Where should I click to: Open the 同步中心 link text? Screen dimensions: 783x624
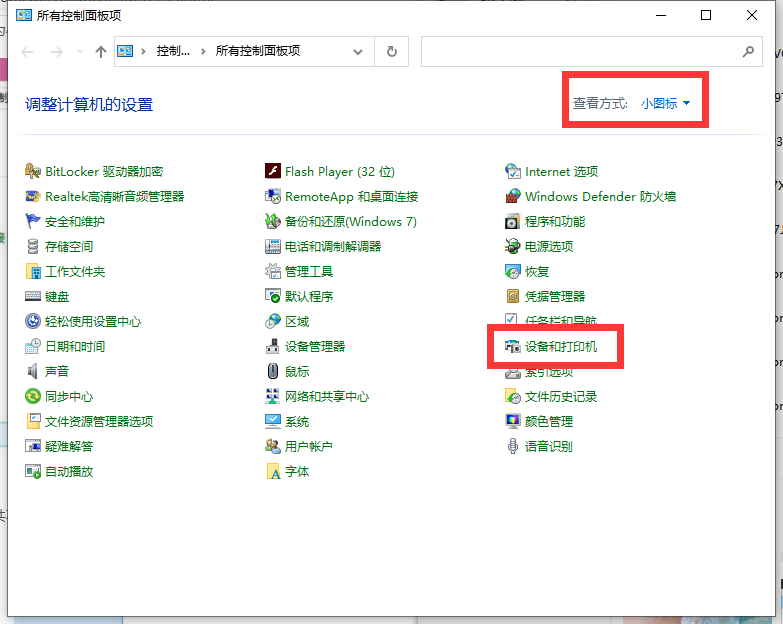pyautogui.click(x=69, y=397)
